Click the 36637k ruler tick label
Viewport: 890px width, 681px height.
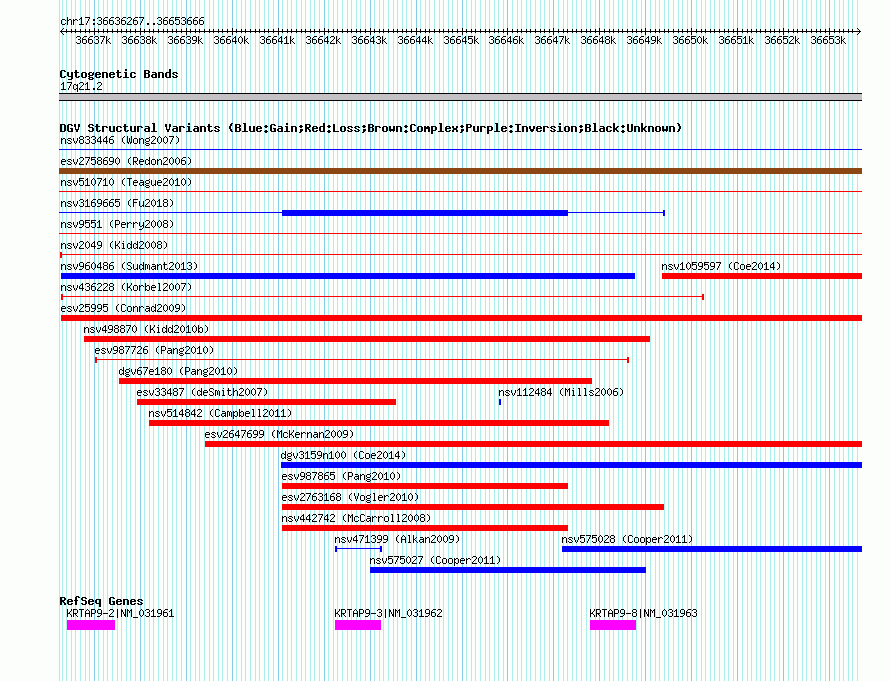coord(93,40)
